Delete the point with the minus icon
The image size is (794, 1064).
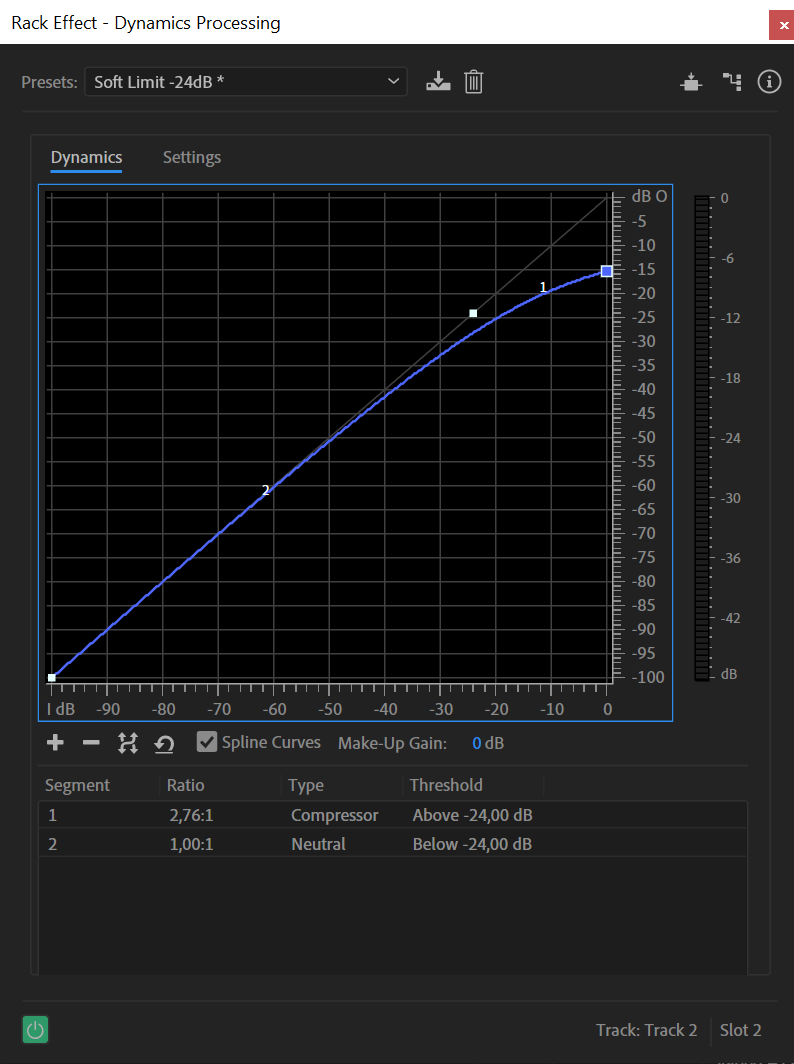pyautogui.click(x=91, y=743)
